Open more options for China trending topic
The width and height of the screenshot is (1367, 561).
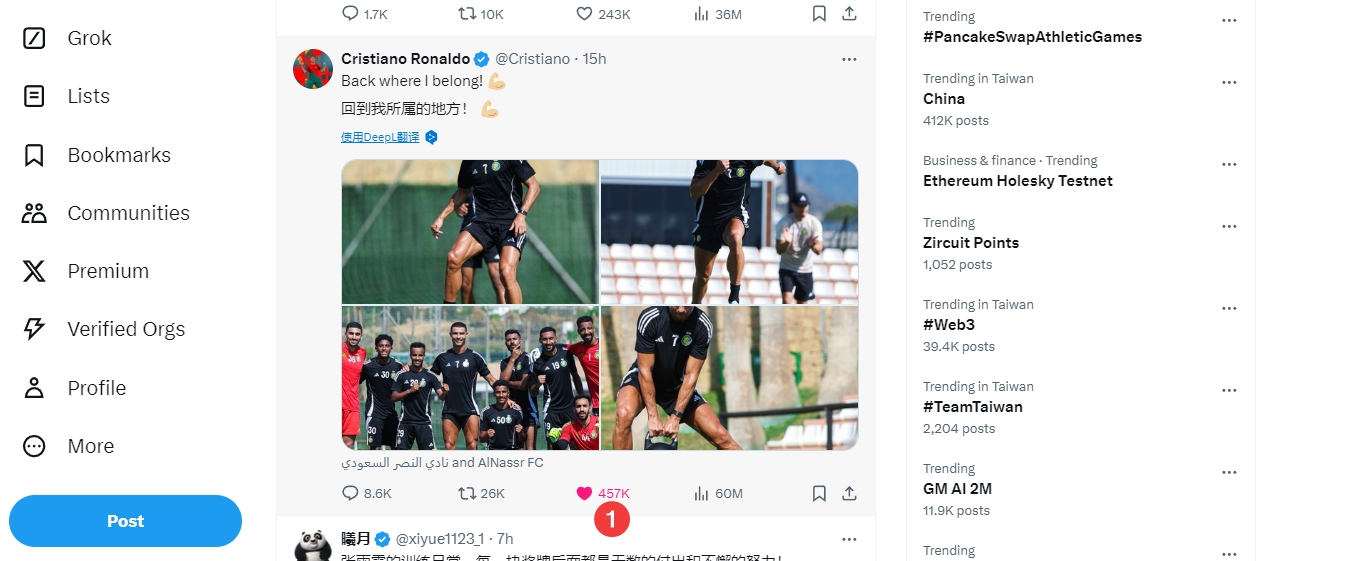1229,82
